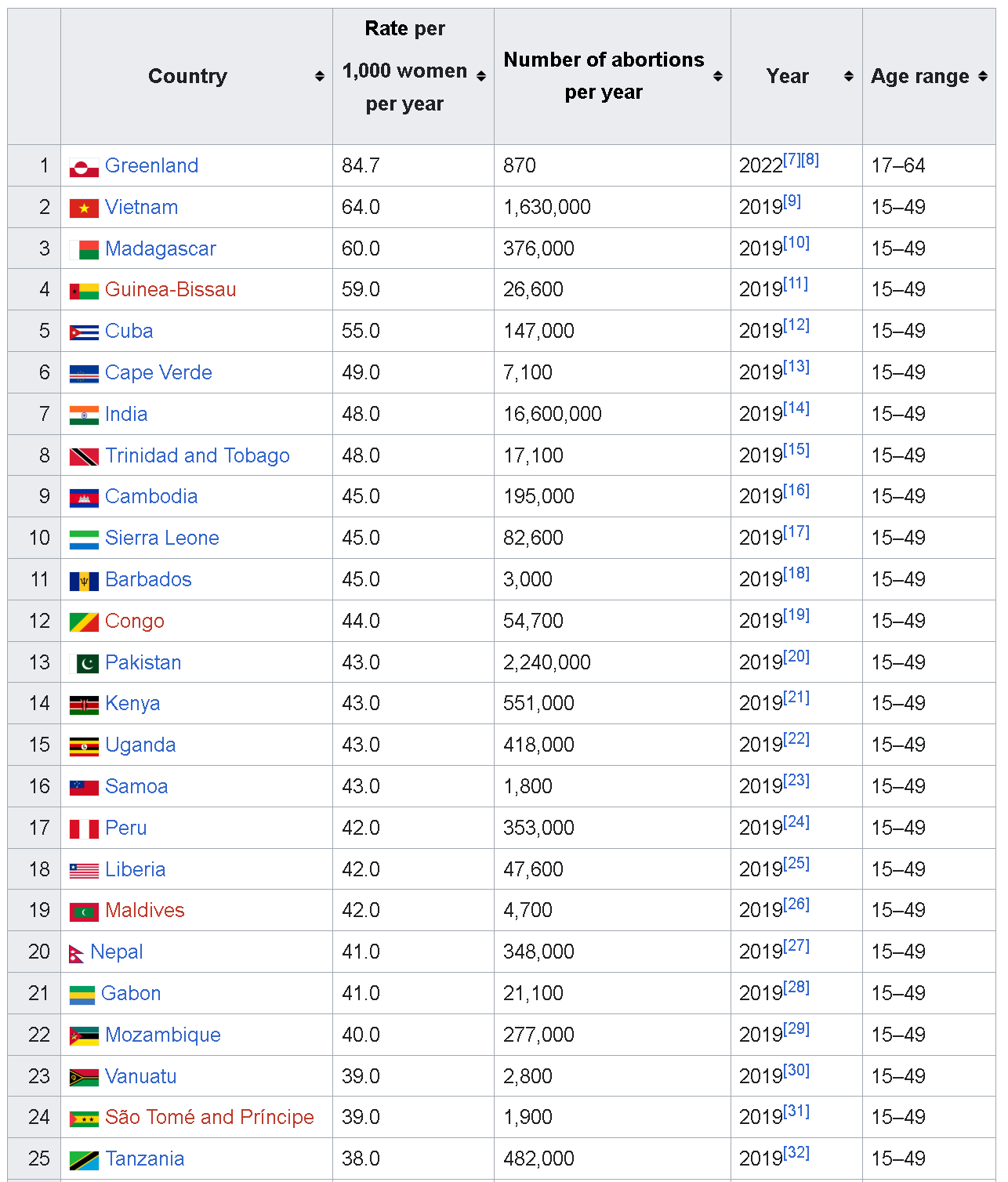Select the 17–64 age range cell
This screenshot has width=1008, height=1182.
(929, 165)
